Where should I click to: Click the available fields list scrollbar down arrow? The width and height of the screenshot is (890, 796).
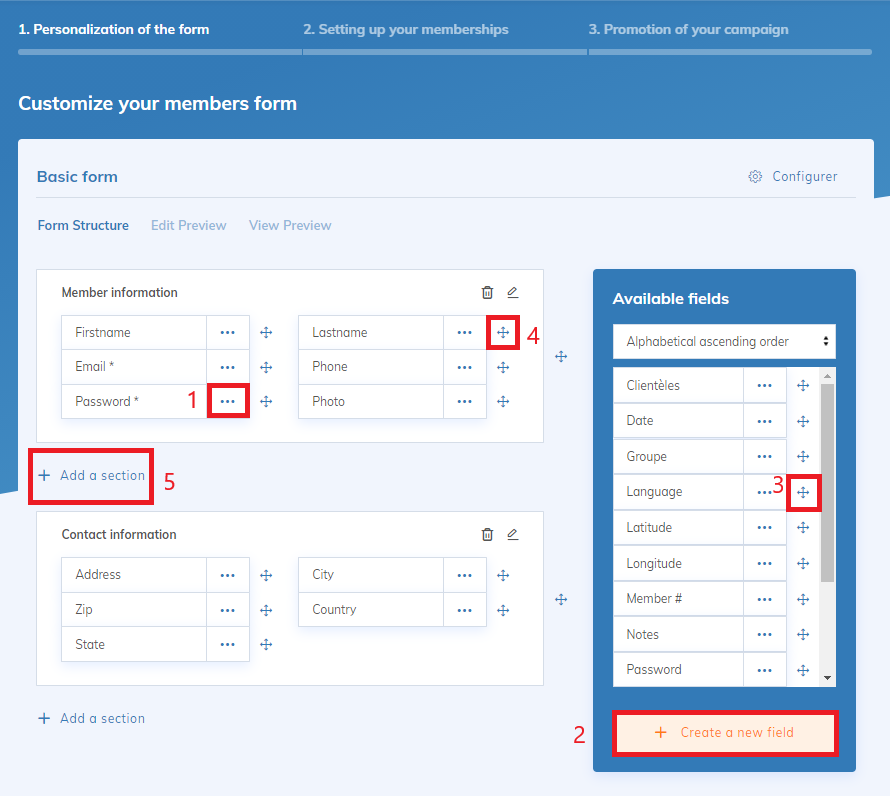click(x=827, y=677)
